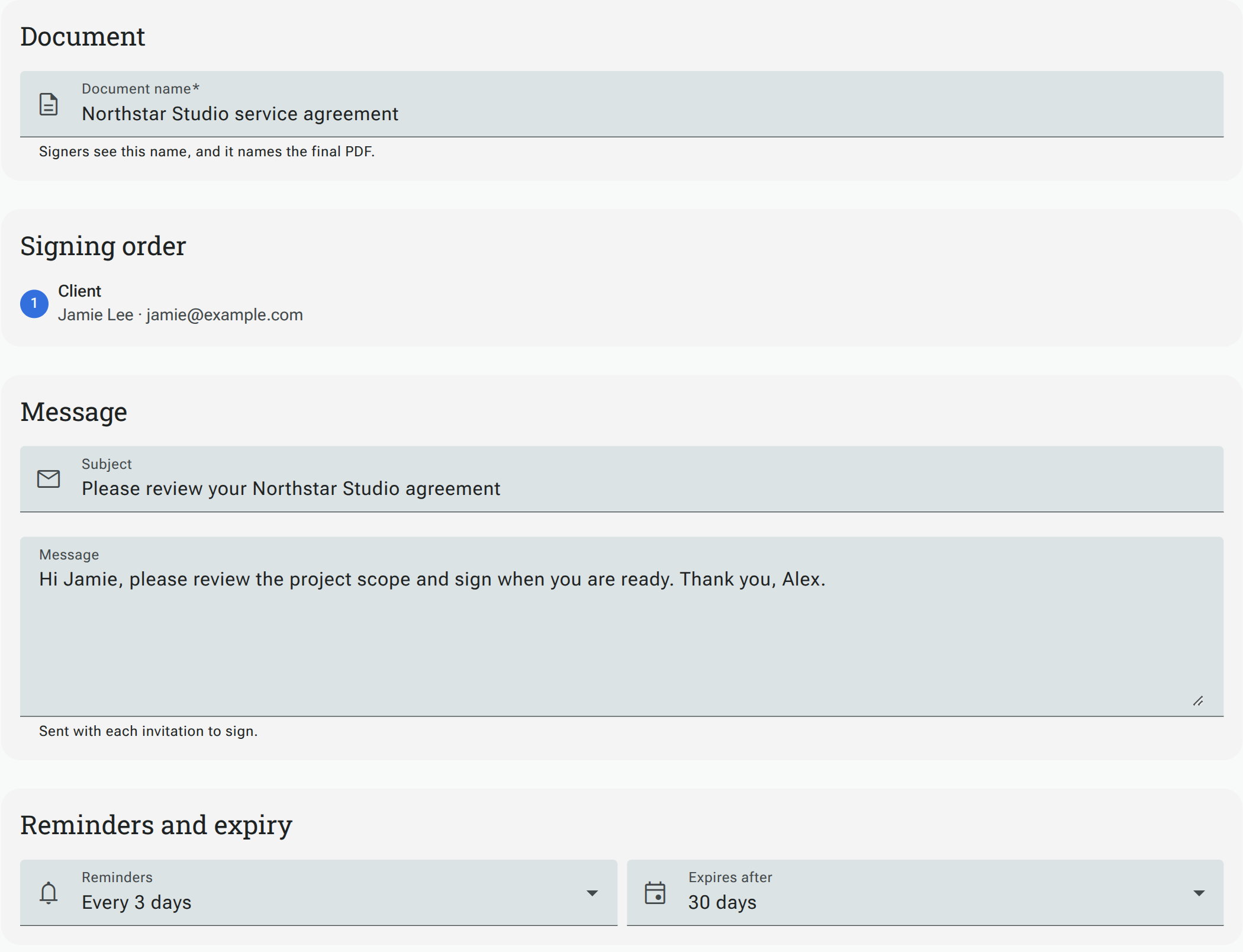Edit the Document name field
This screenshot has width=1243, height=952.
[621, 104]
